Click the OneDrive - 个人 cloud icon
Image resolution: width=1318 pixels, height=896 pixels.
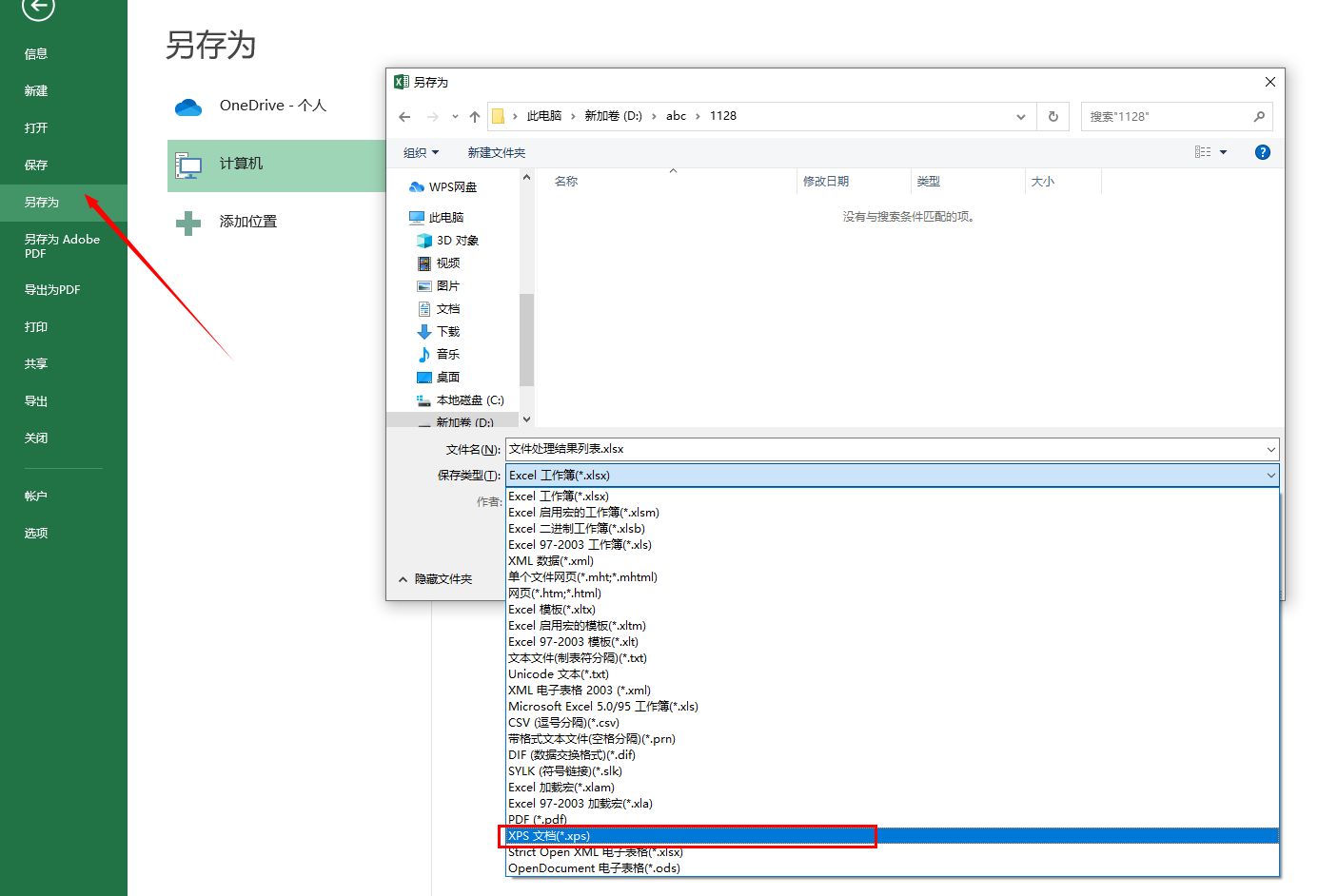coord(188,108)
